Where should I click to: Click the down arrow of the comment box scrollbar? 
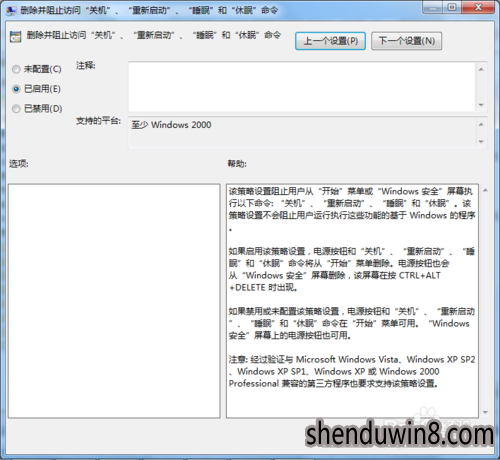481,105
